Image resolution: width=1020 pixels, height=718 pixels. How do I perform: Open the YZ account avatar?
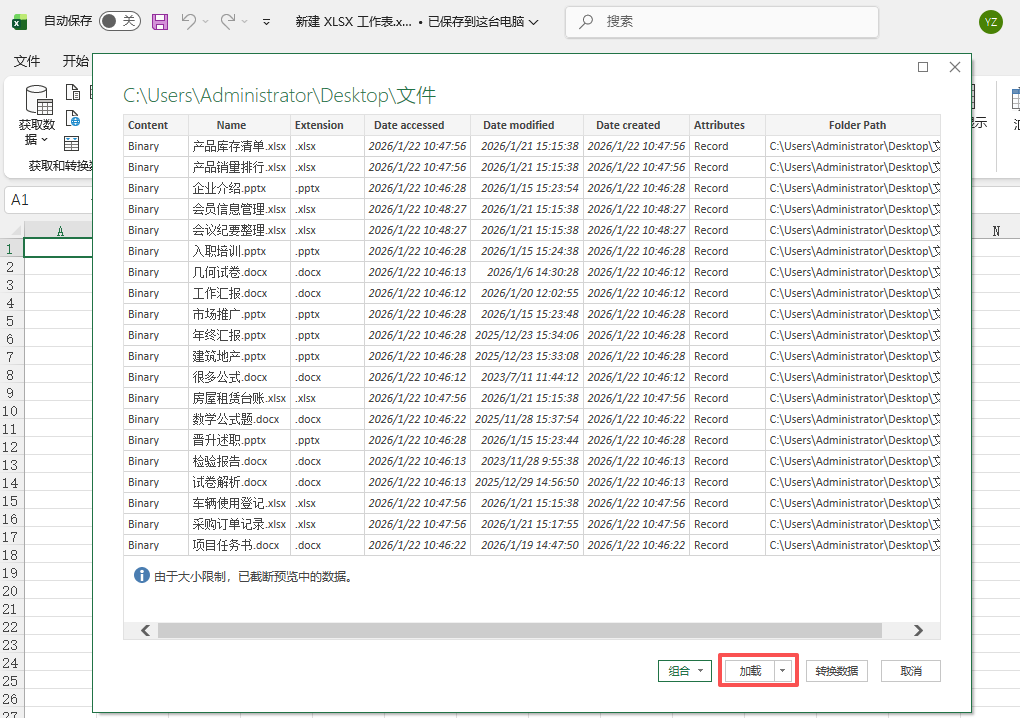(x=990, y=21)
